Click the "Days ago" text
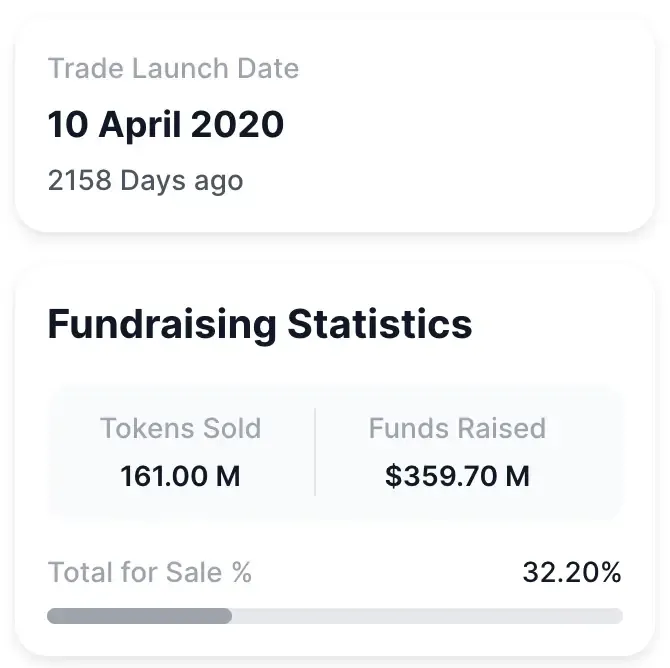Viewport: 670px width, 668px height. [x=182, y=181]
